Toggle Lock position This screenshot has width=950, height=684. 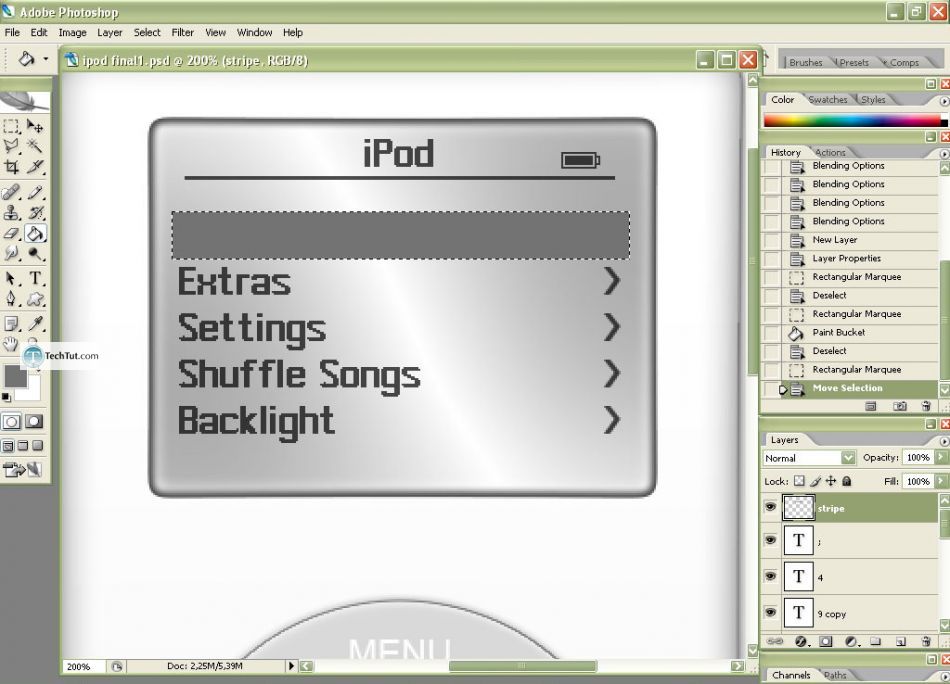point(831,481)
